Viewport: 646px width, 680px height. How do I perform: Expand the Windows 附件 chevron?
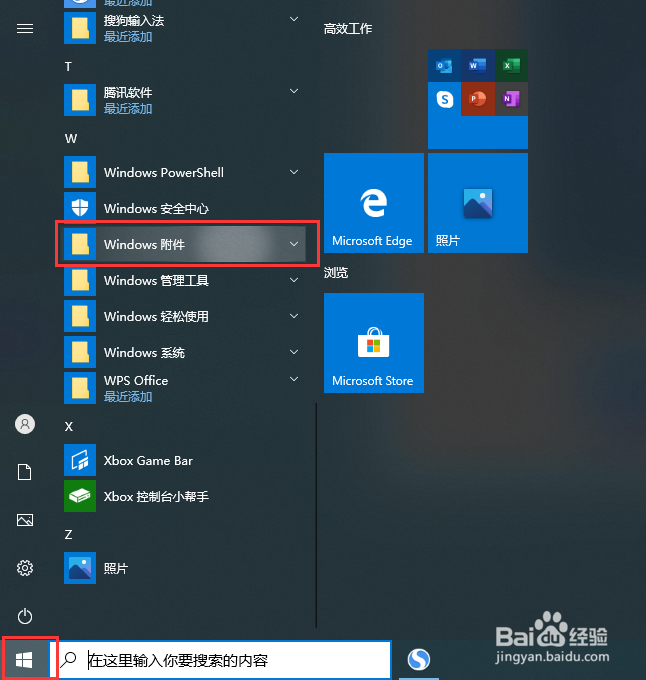[x=294, y=244]
